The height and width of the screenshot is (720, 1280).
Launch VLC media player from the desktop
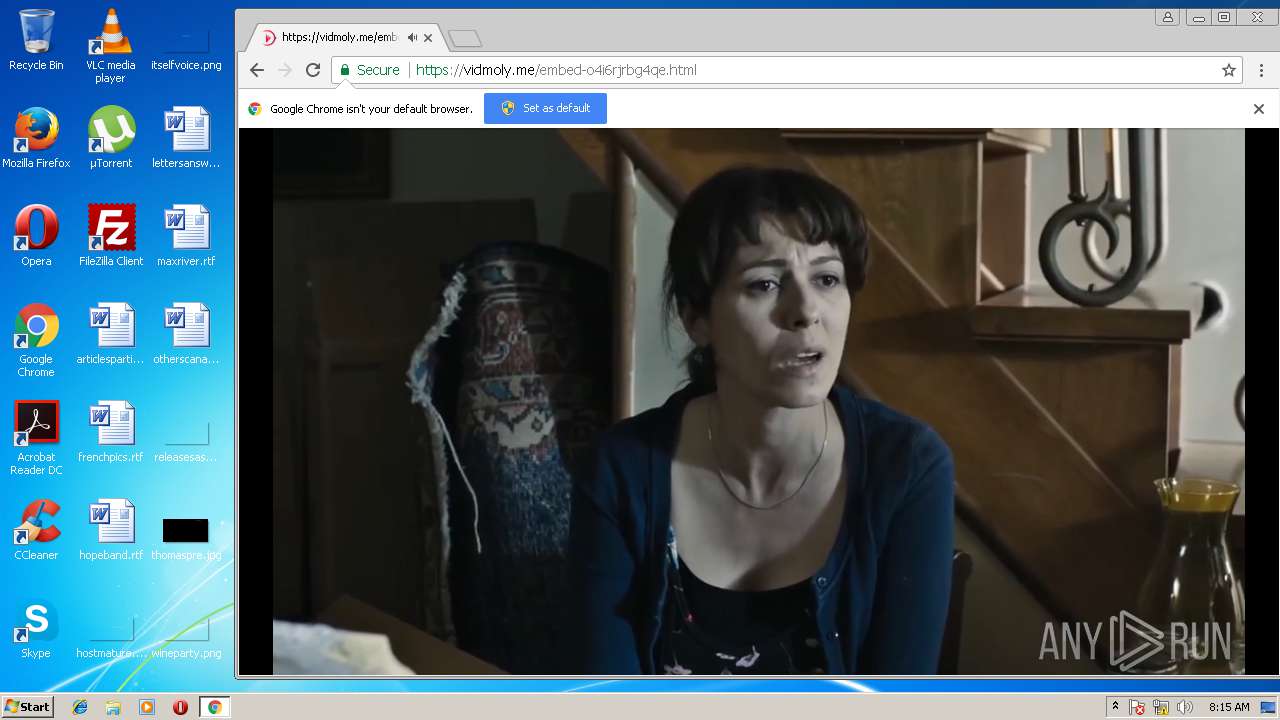pyautogui.click(x=110, y=45)
